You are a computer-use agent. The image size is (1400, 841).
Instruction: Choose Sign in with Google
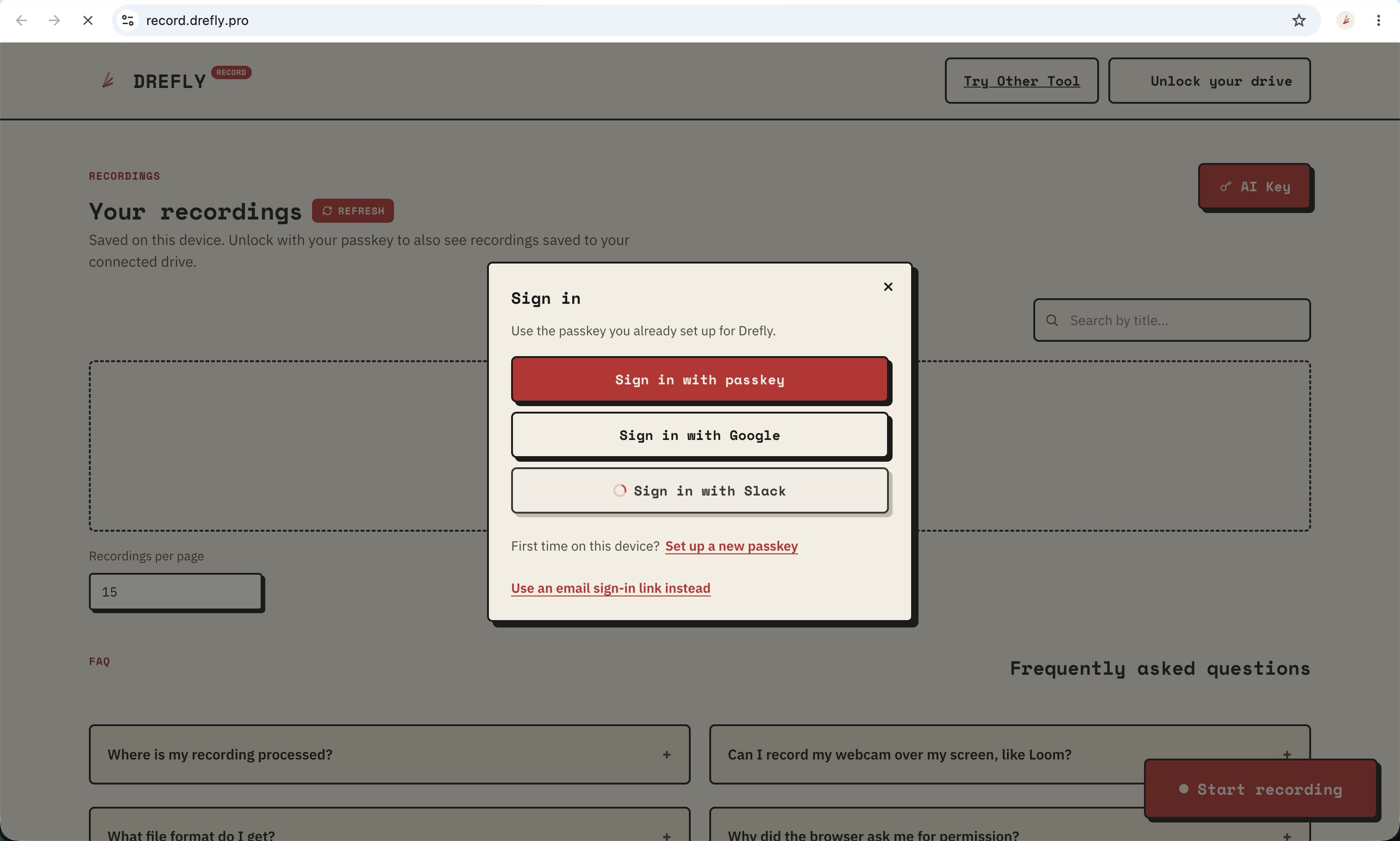click(699, 435)
